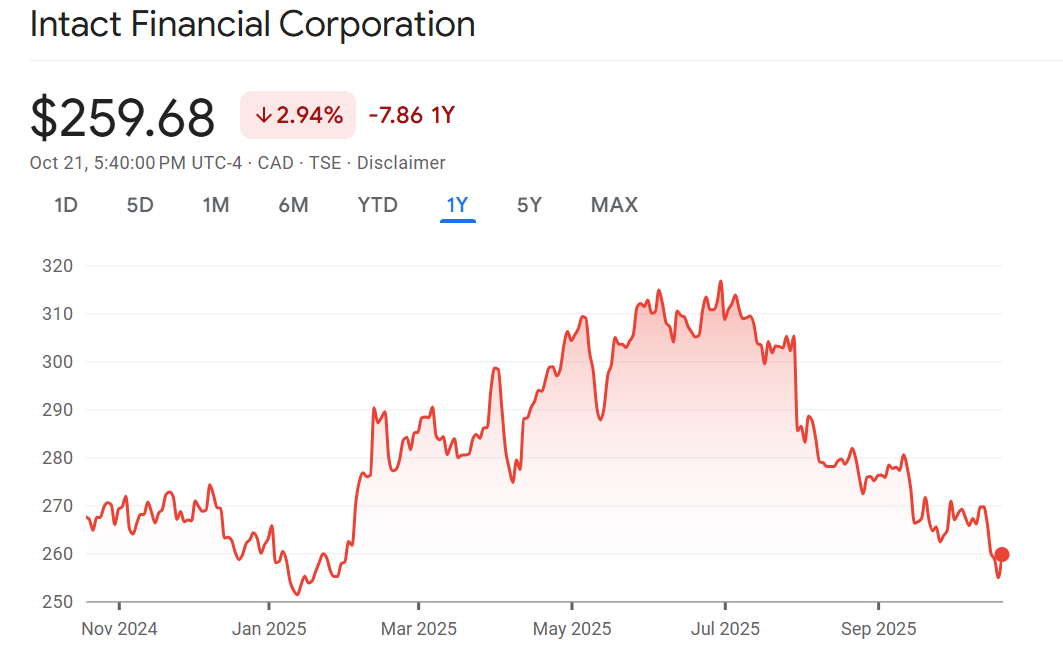Open the Disclaimer link
Viewport: 1063px width, 667px height.
point(401,163)
